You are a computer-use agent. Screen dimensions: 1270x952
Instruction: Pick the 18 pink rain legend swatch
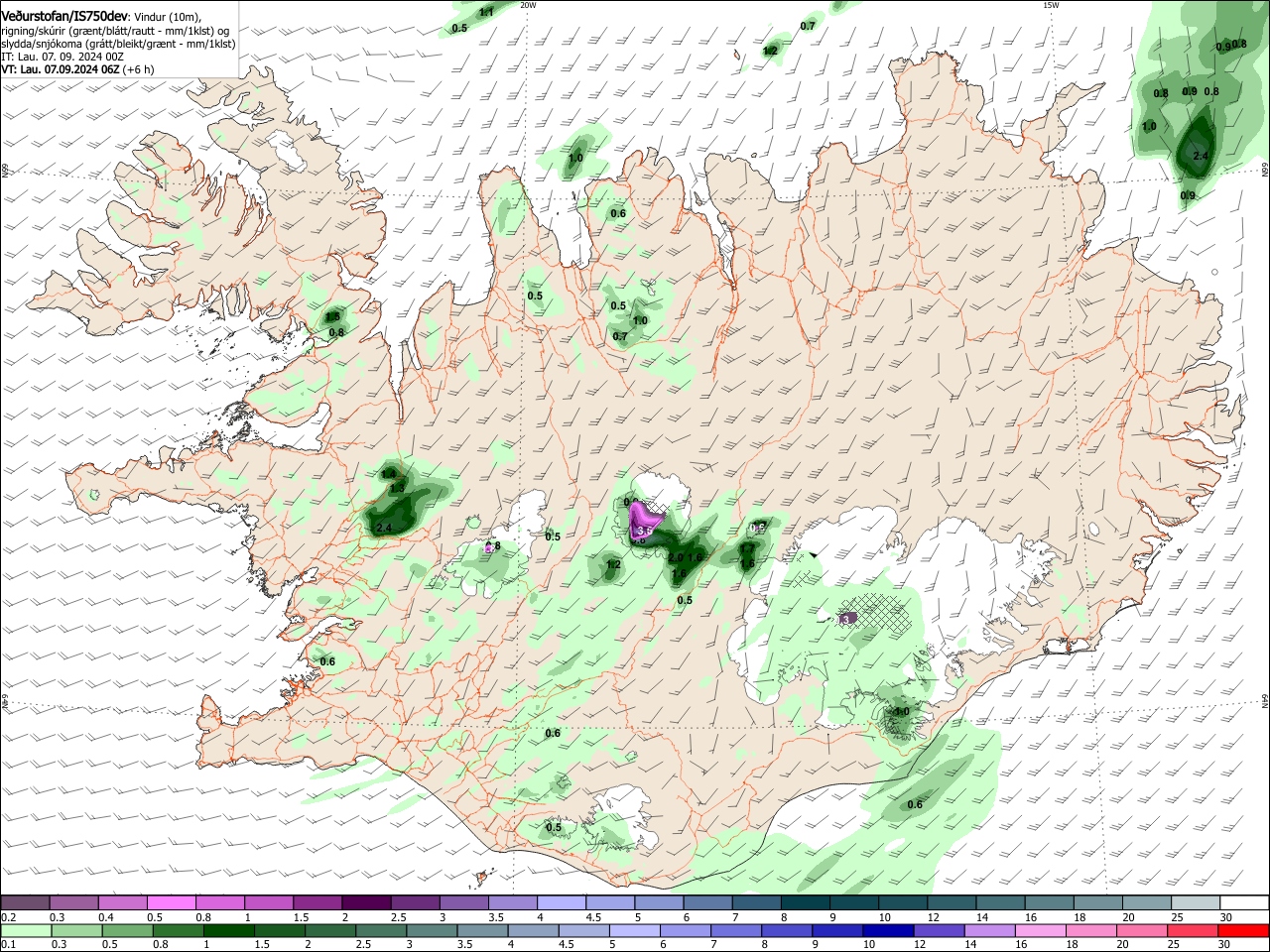1090,931
